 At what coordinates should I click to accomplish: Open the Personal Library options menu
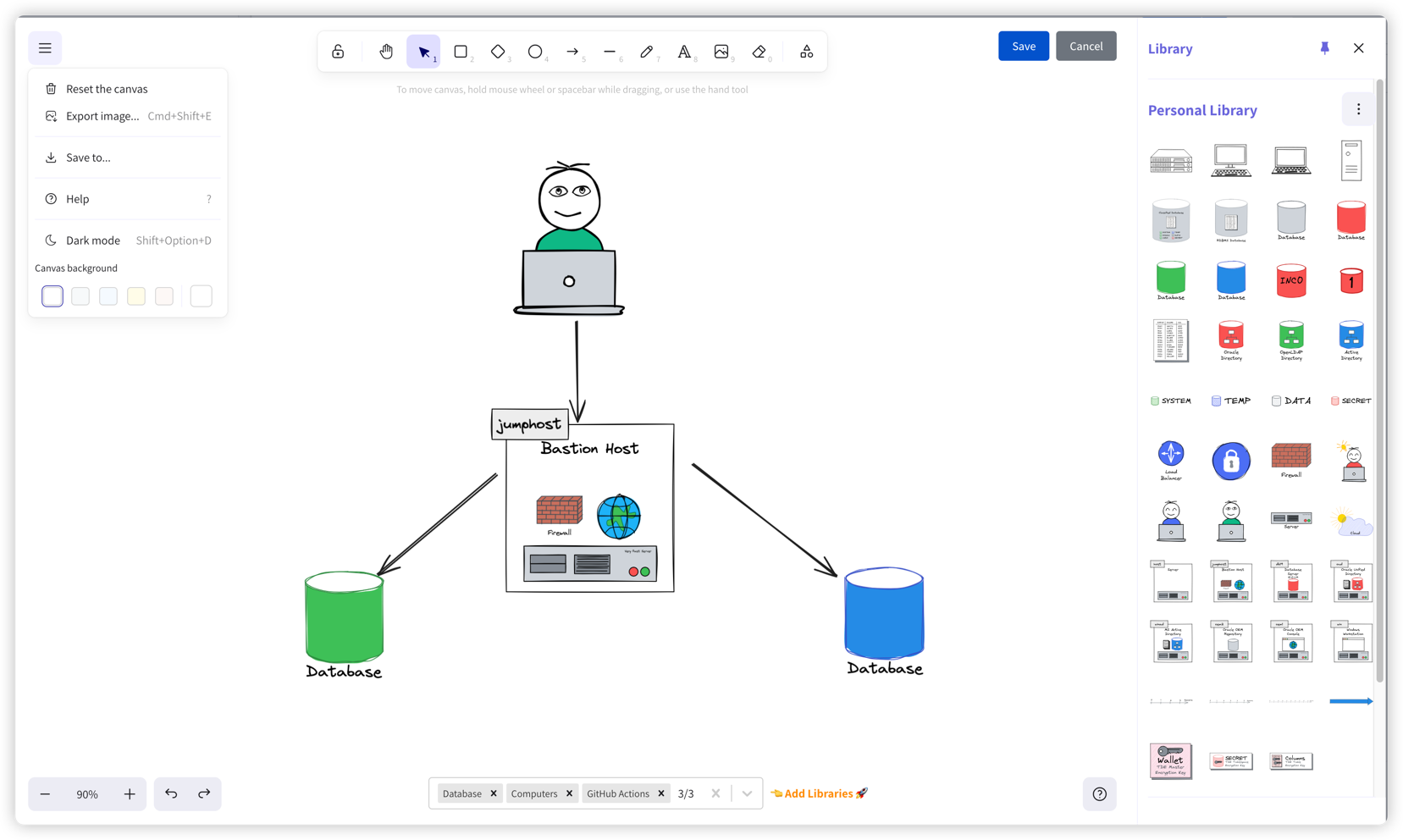pyautogui.click(x=1358, y=109)
